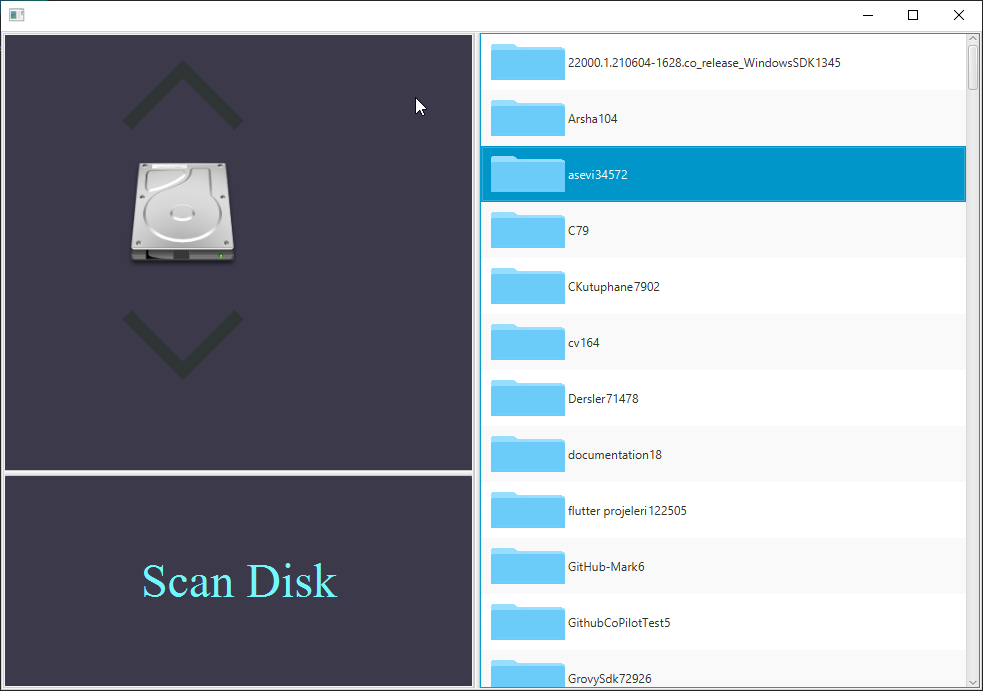
Task: Click the flutter projeleri122505 folder icon
Action: (x=527, y=510)
